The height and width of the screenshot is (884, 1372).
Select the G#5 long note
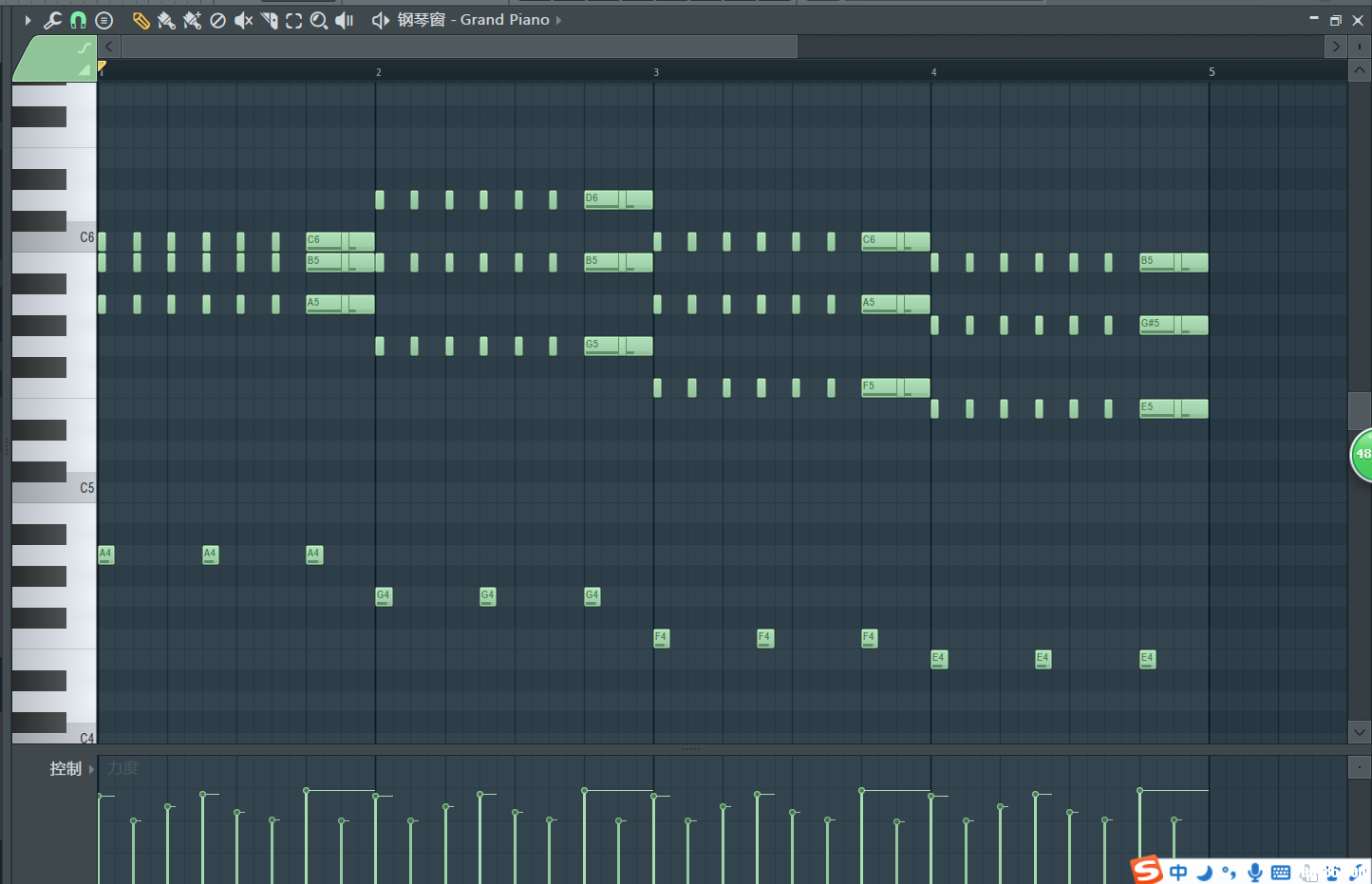click(x=1174, y=325)
